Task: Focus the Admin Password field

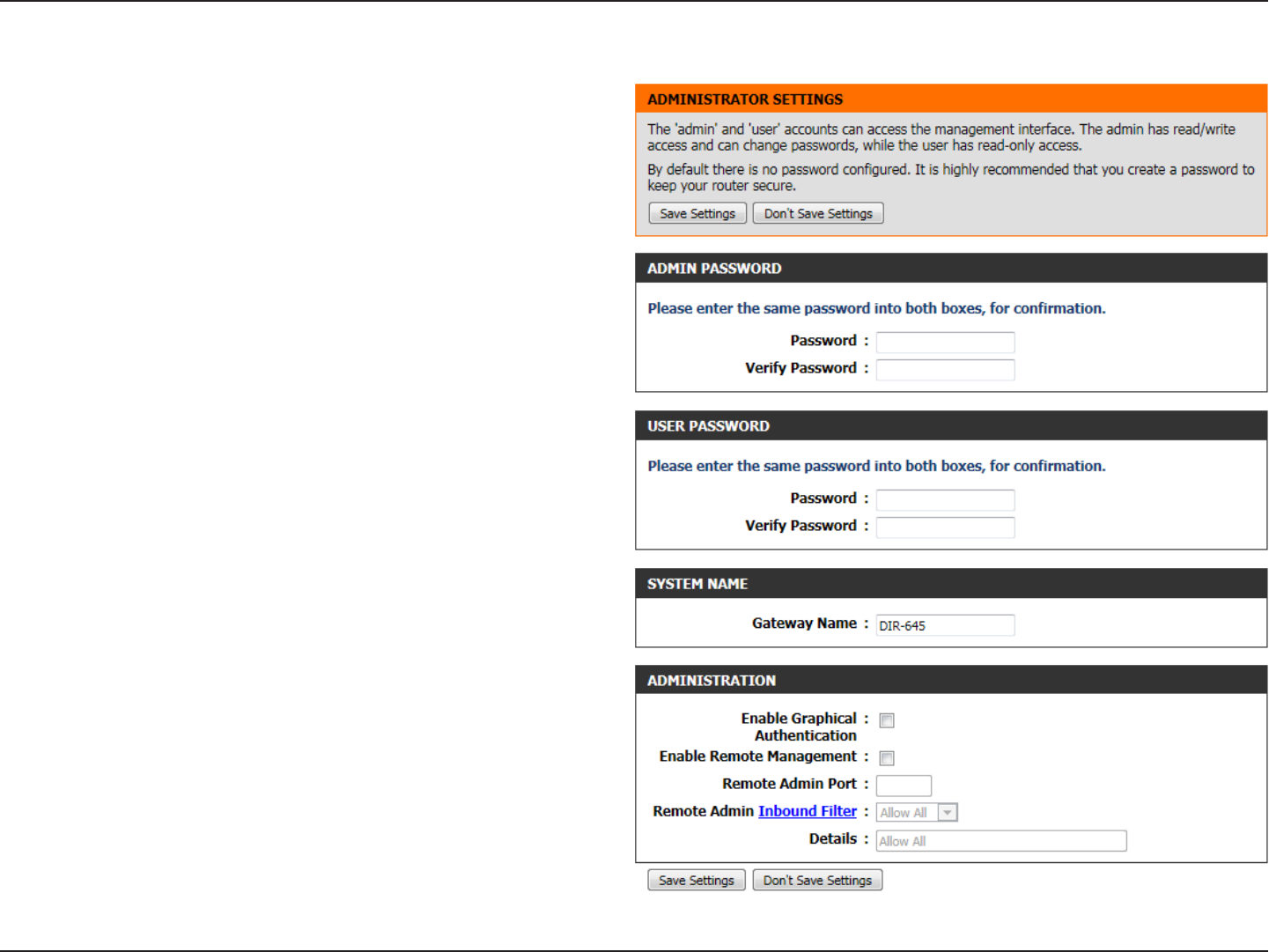Action: 945,343
